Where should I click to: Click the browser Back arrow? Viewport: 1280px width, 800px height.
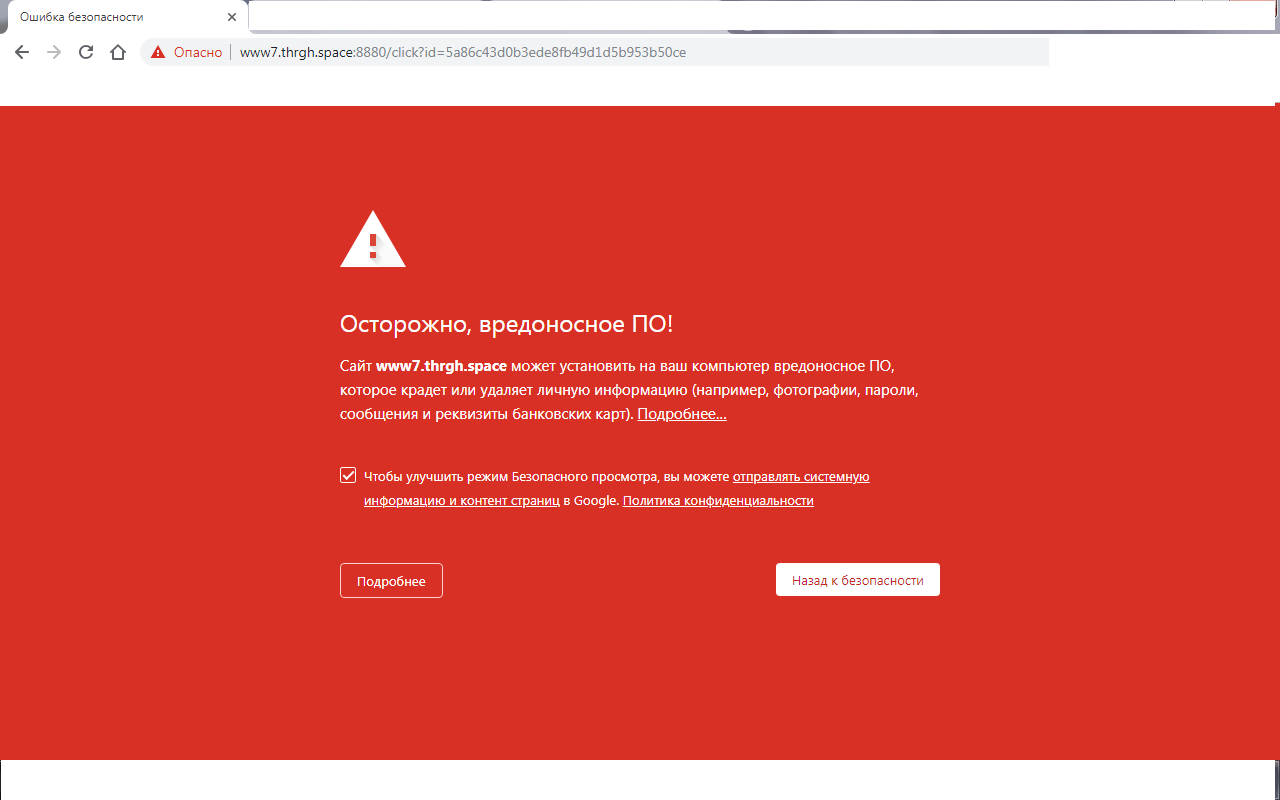22,52
